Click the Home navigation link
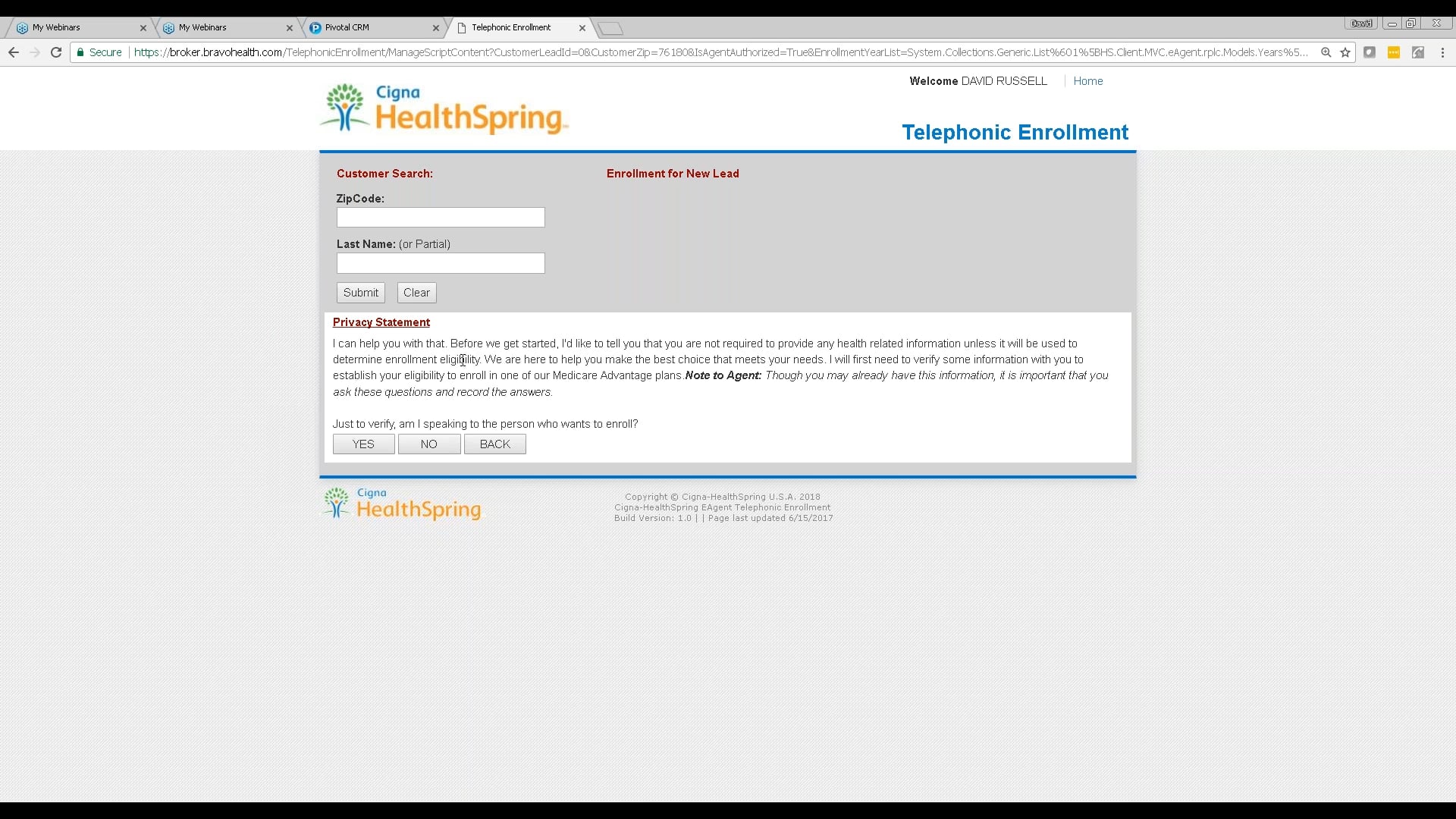1456x819 pixels. coord(1088,81)
